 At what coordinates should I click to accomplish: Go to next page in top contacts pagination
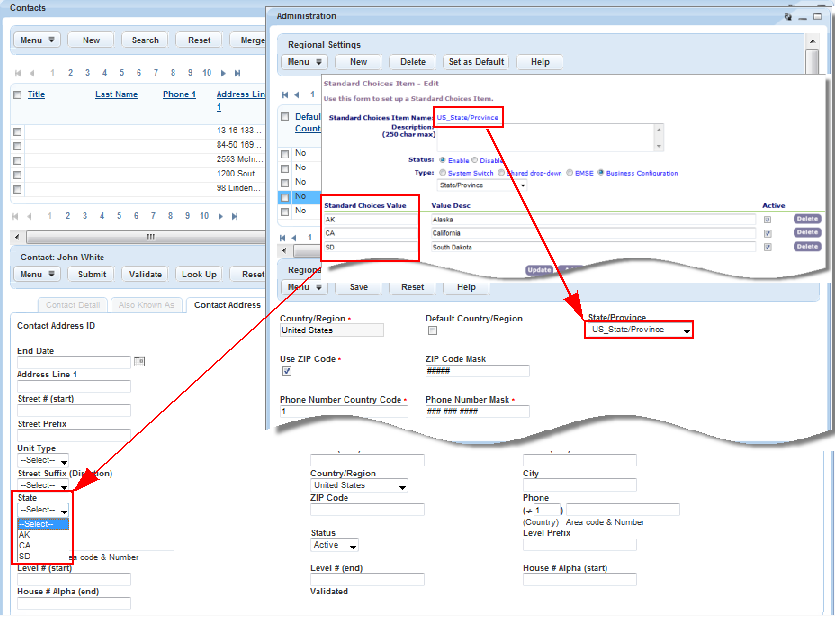223,73
